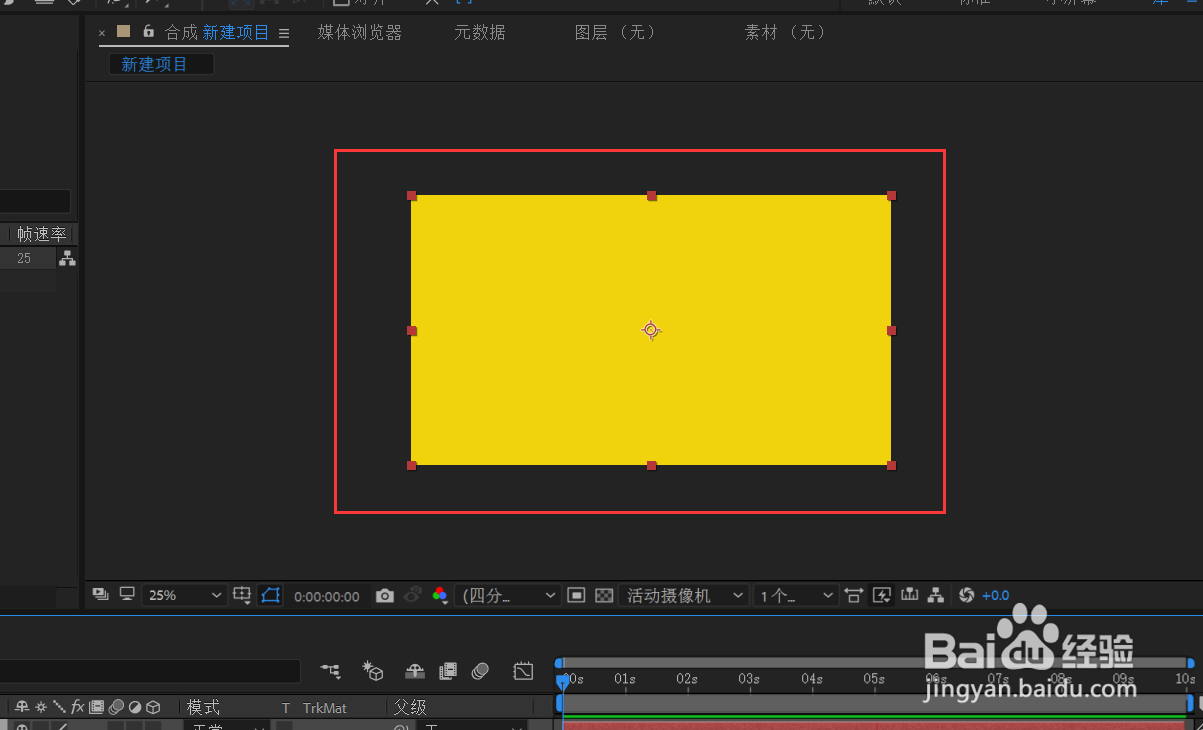Click the composition color label swatch
Screen dimensions: 1203x730
click(x=124, y=31)
